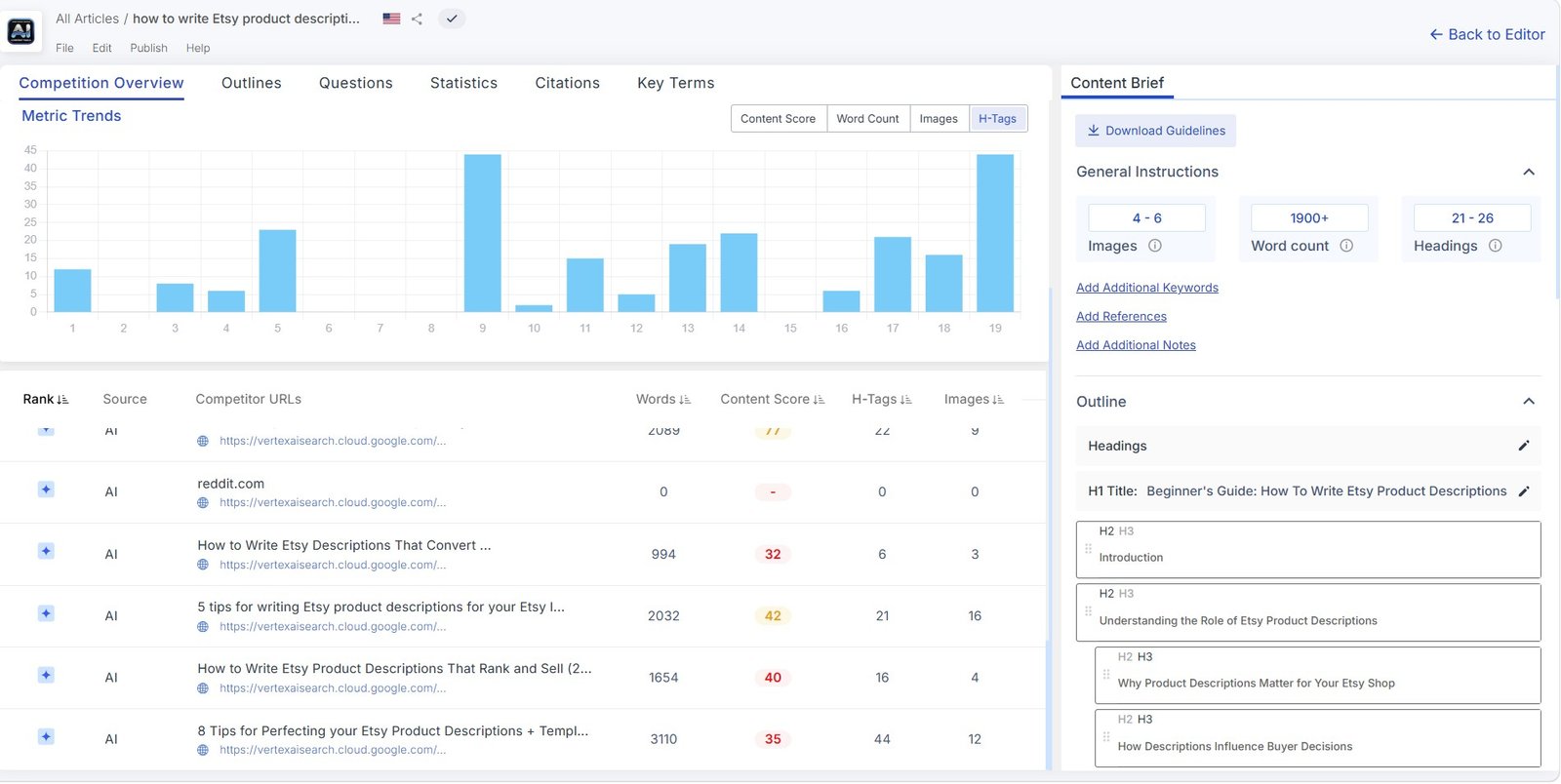Click Add References link

(1121, 317)
